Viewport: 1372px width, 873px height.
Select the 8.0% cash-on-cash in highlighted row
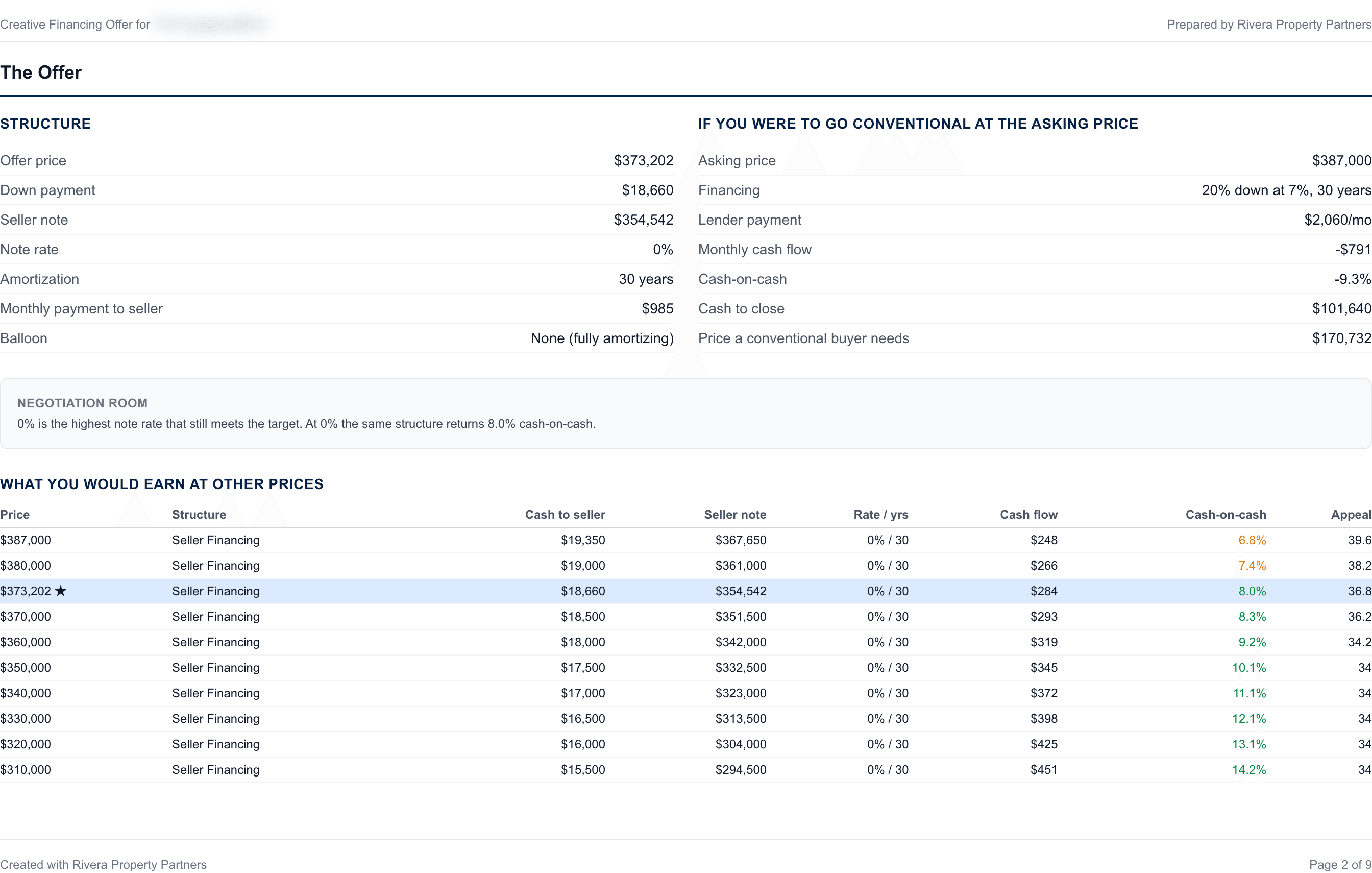[x=1252, y=591]
